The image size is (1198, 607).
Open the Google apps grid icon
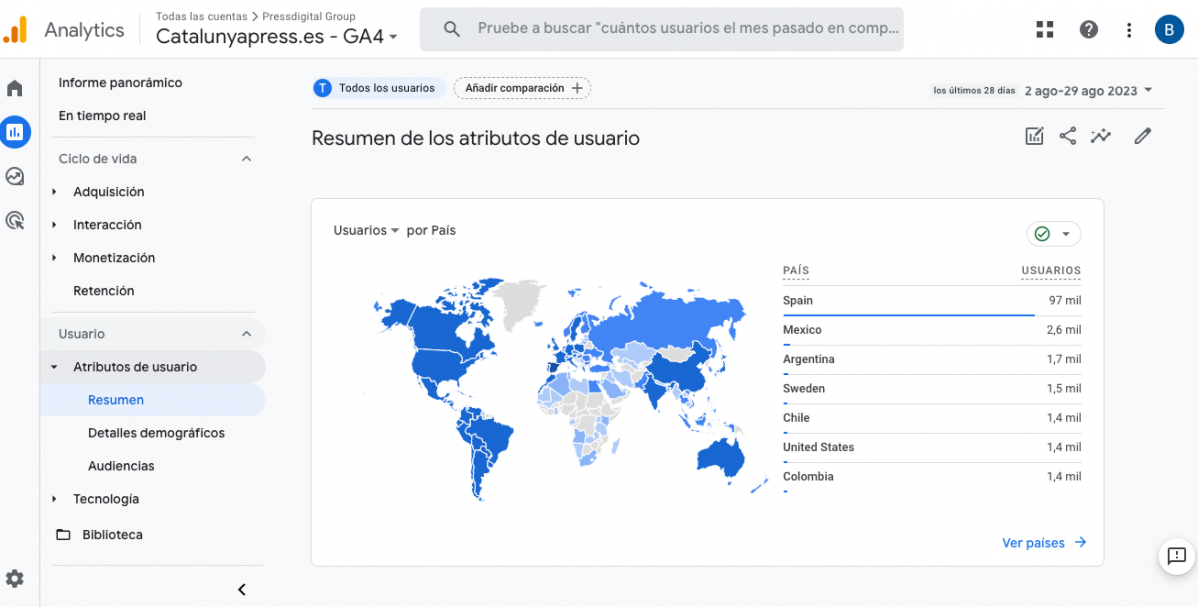pos(1045,30)
